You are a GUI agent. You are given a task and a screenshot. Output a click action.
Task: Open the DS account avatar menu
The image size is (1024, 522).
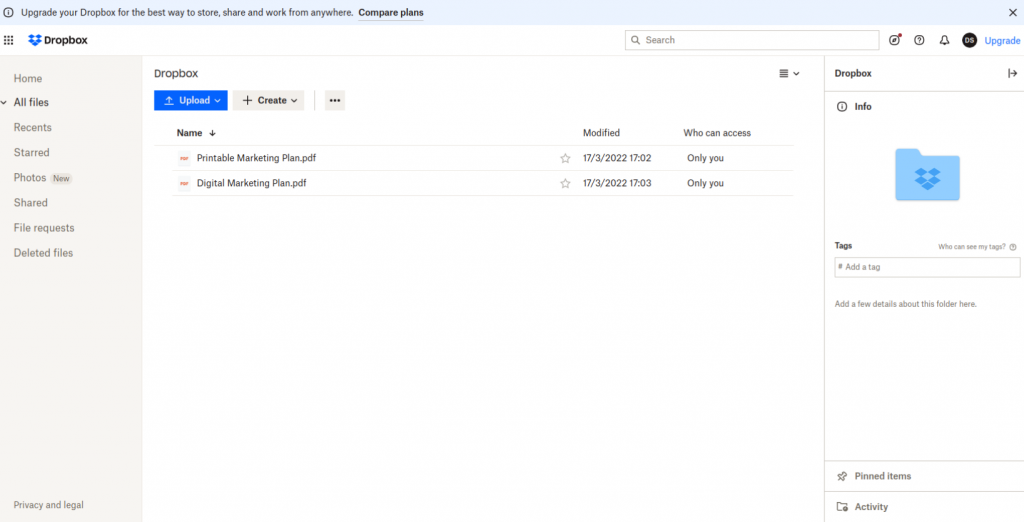click(969, 40)
